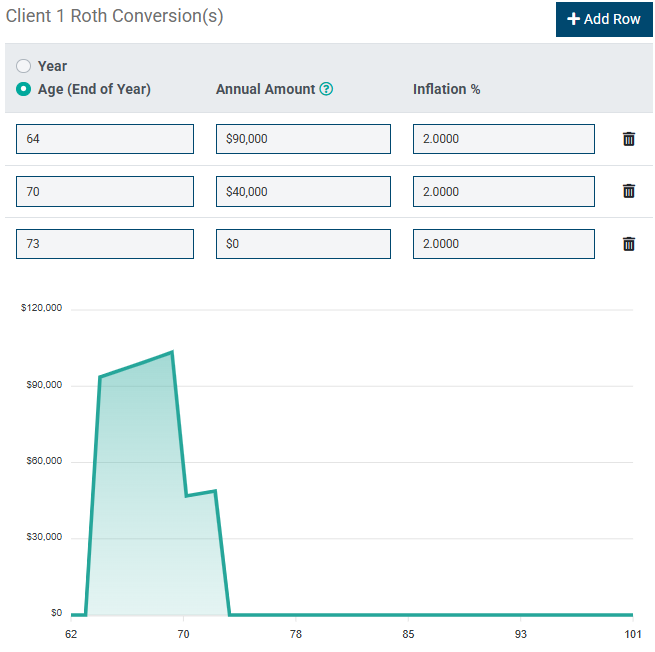Screen dimensions: 655x652
Task: Click the chart's highest peak point
Action: pyautogui.click(x=172, y=352)
